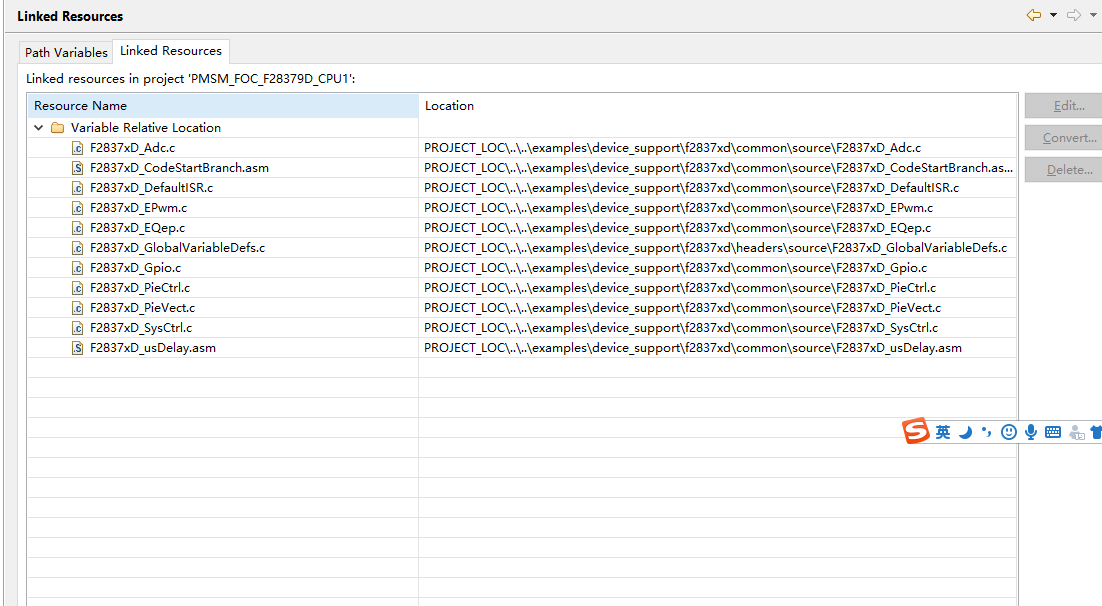The width and height of the screenshot is (1102, 606).
Task: Select the F2837xD_SysCtrl.c resource row
Action: [141, 328]
